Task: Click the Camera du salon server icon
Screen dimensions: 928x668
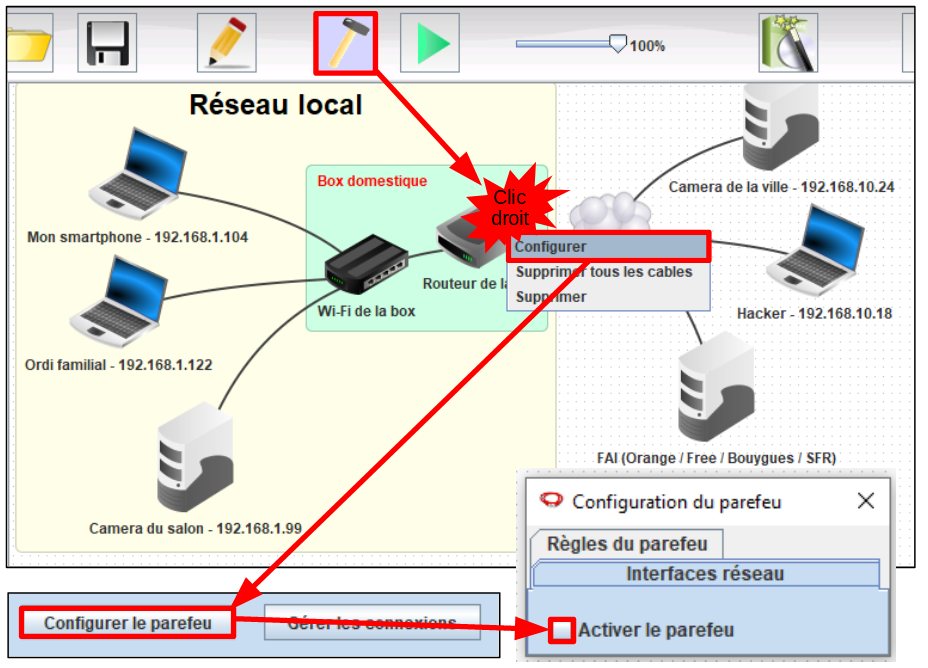Action: (194, 458)
